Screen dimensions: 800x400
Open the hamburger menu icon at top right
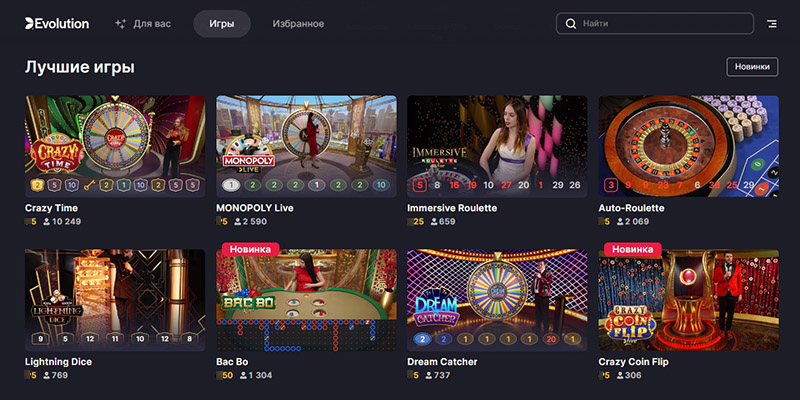pyautogui.click(x=771, y=23)
